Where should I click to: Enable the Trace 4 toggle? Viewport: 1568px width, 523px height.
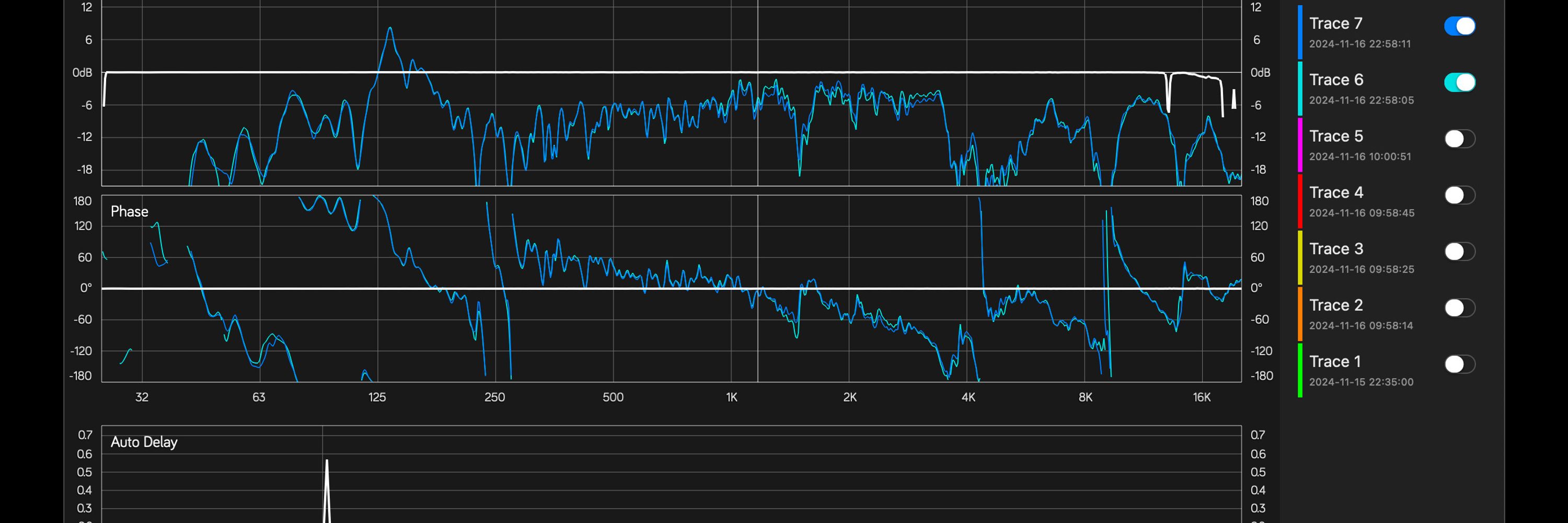[1460, 195]
